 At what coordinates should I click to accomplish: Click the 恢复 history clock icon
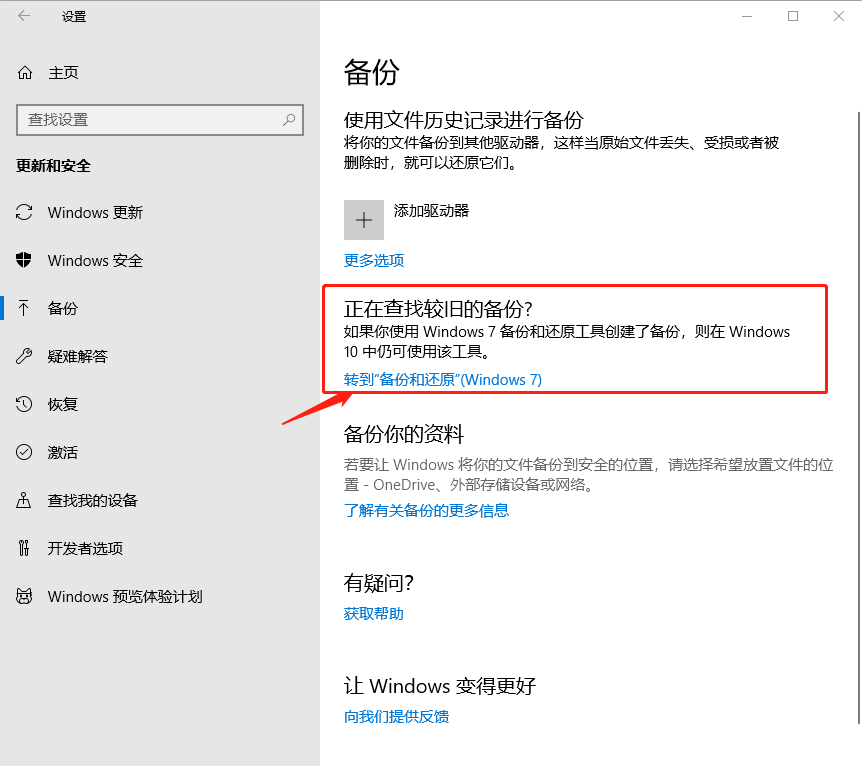(24, 404)
